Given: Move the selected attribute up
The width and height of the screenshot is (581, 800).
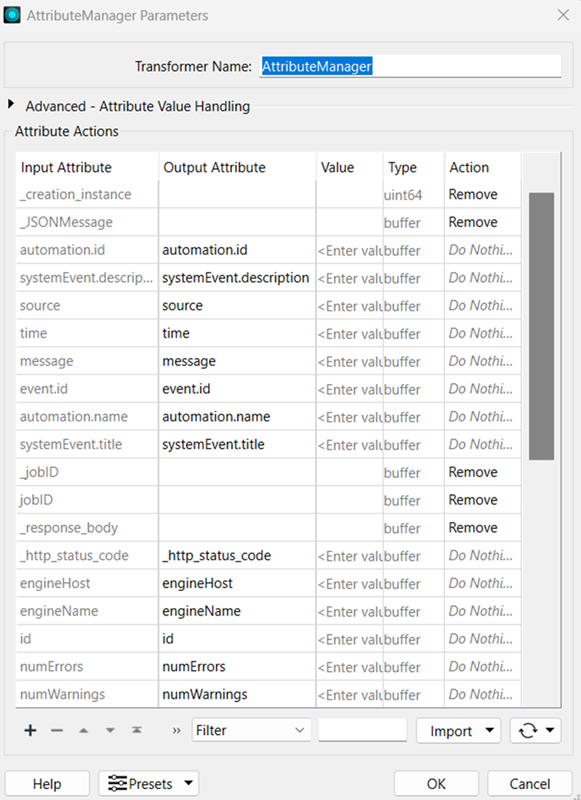Looking at the screenshot, I should 84,731.
